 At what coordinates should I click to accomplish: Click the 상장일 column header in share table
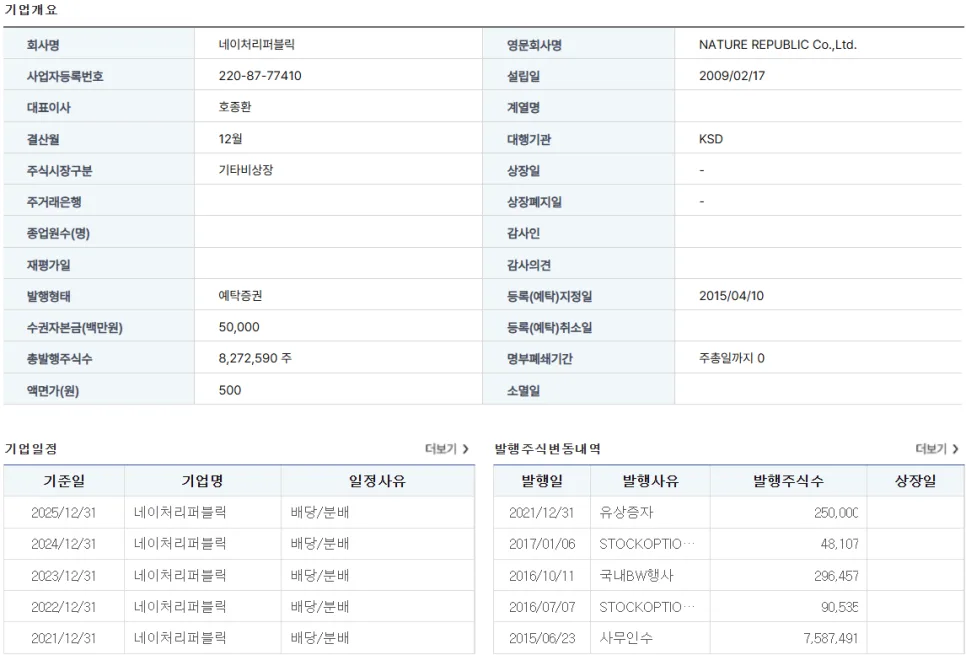tap(915, 481)
